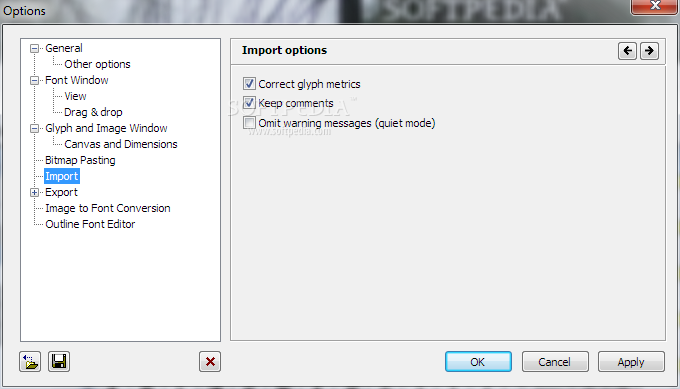Expand the Export tree node
680x389 pixels.
click(x=34, y=193)
